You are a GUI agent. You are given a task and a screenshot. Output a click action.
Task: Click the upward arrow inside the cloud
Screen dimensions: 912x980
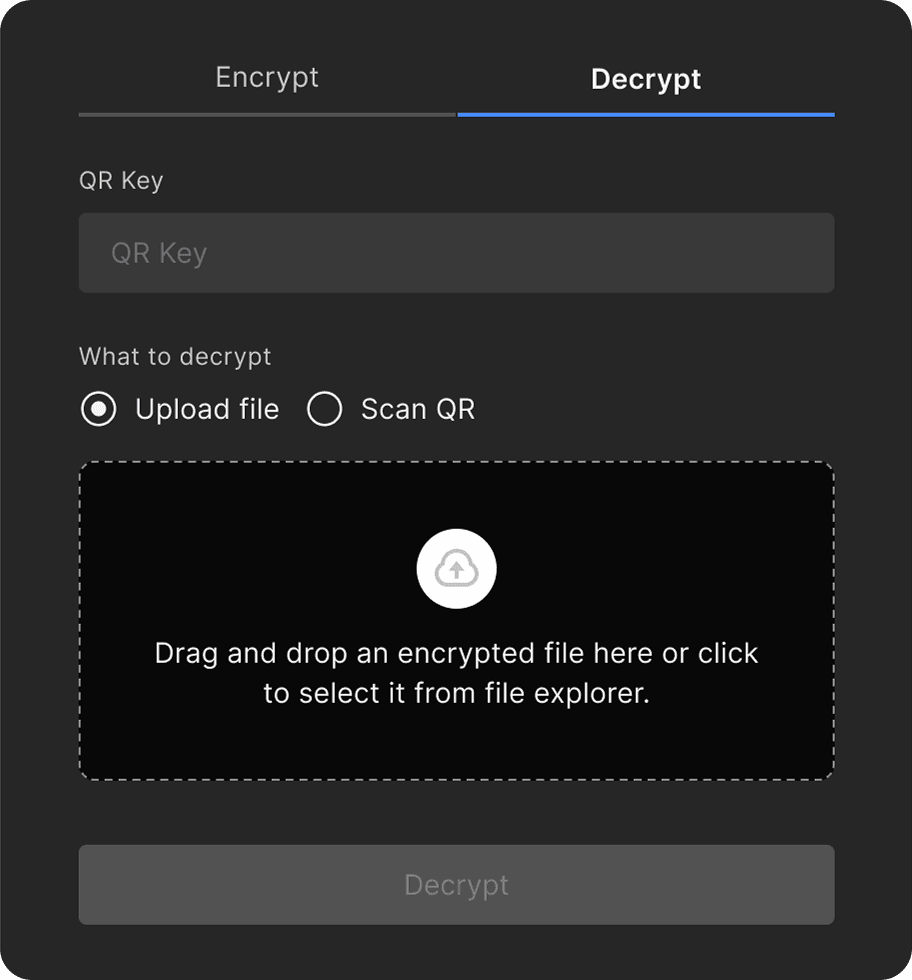click(456, 571)
